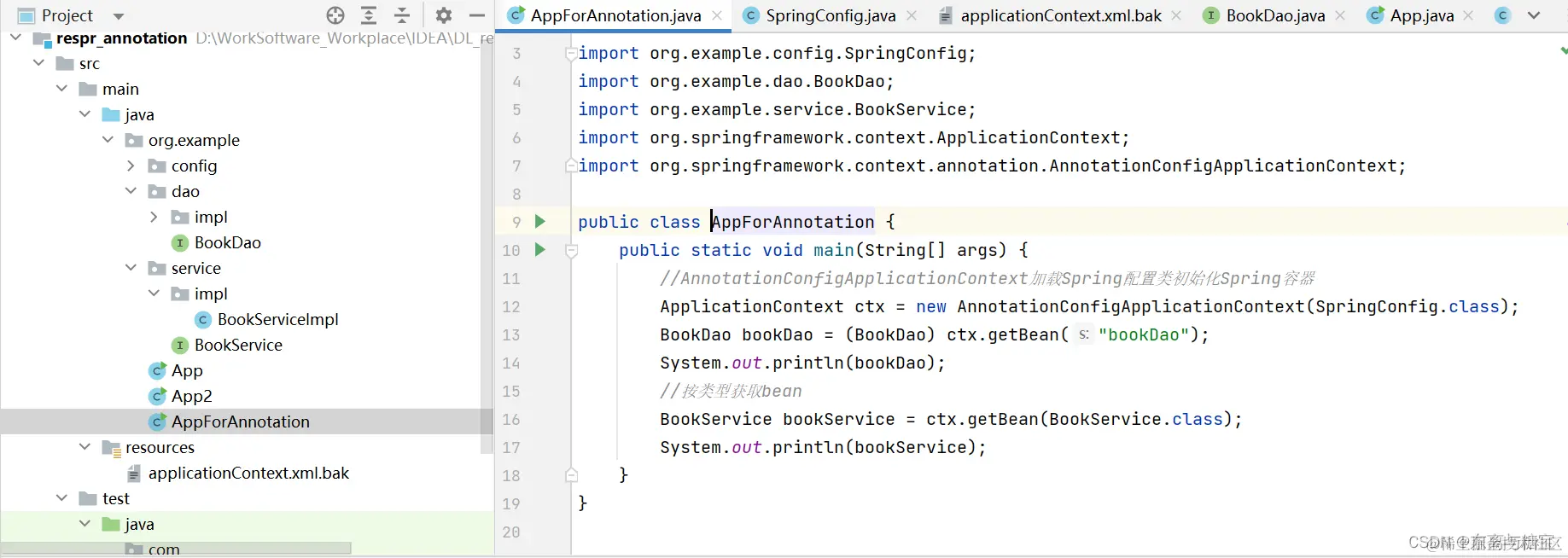Image resolution: width=1568 pixels, height=558 pixels.
Task: Collapse the dao package
Action: tap(131, 191)
